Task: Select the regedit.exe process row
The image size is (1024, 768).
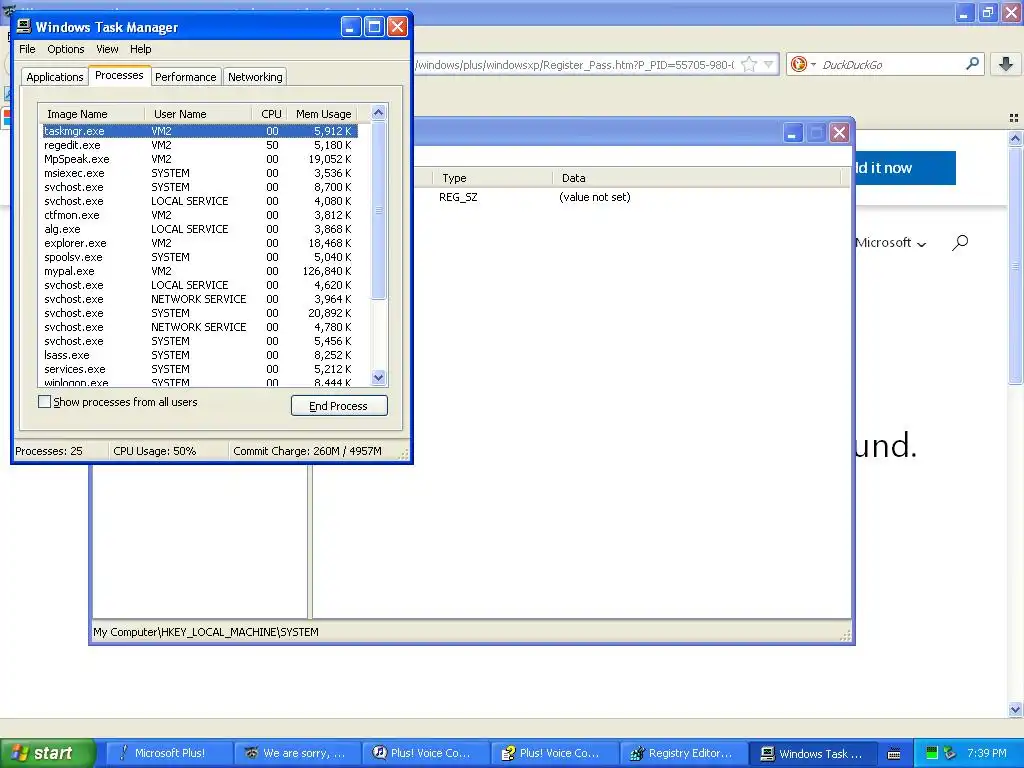Action: pyautogui.click(x=199, y=145)
